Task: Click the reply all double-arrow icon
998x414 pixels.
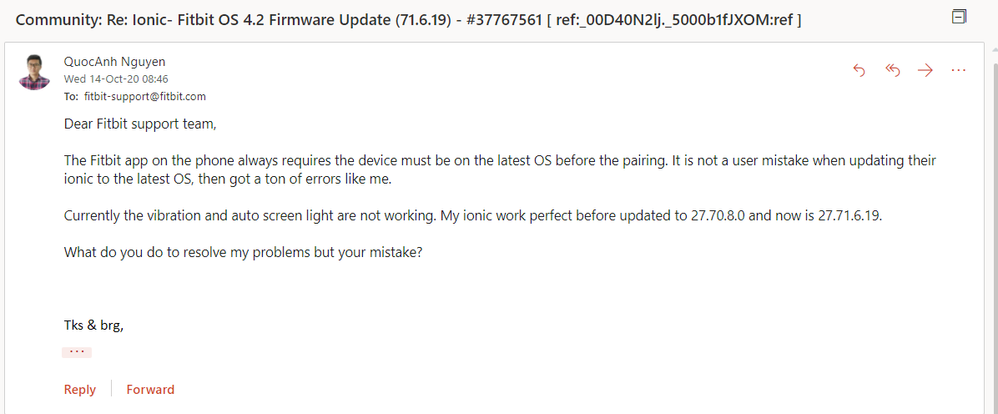Action: (x=893, y=70)
